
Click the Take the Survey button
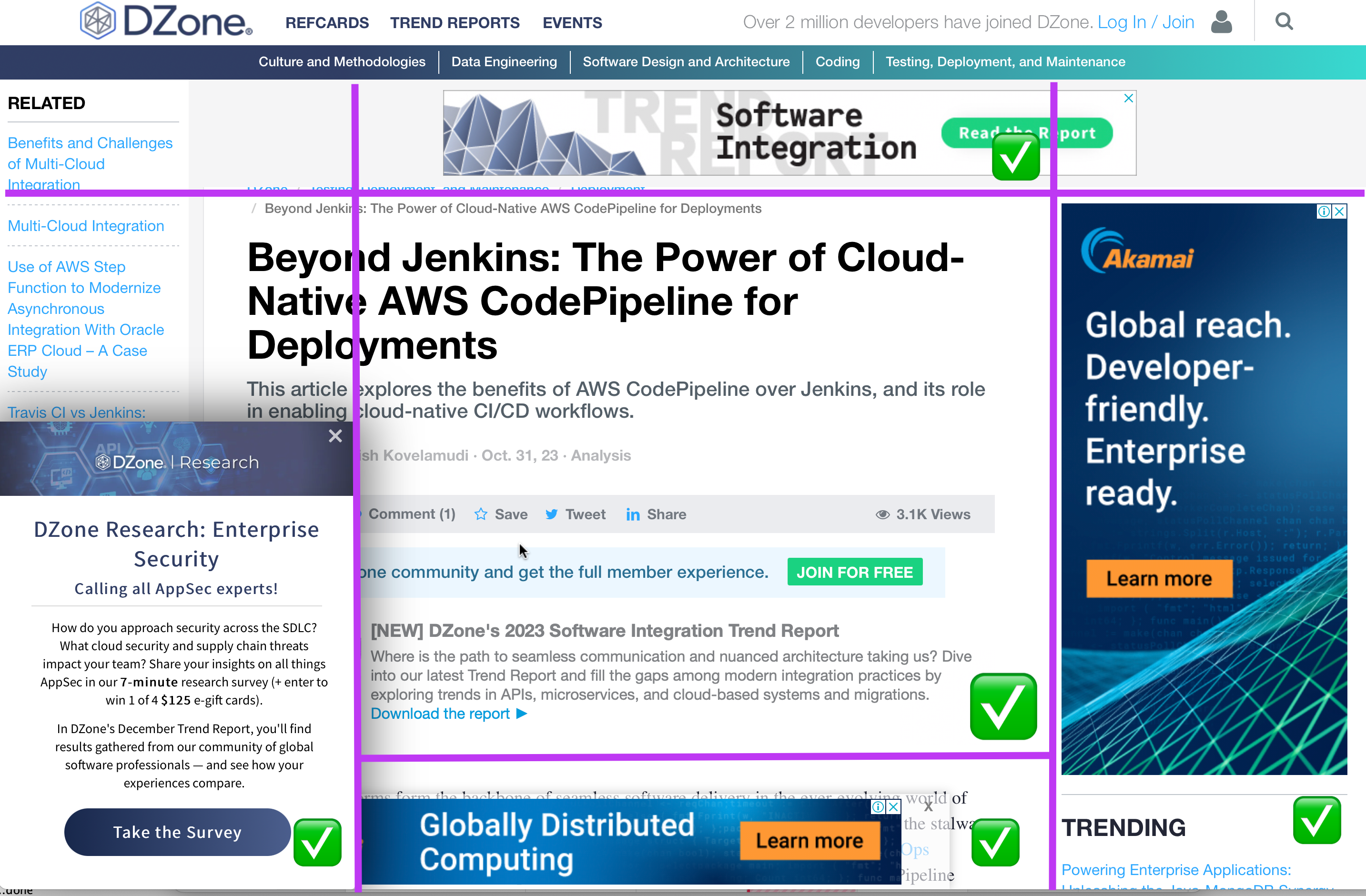click(x=177, y=832)
